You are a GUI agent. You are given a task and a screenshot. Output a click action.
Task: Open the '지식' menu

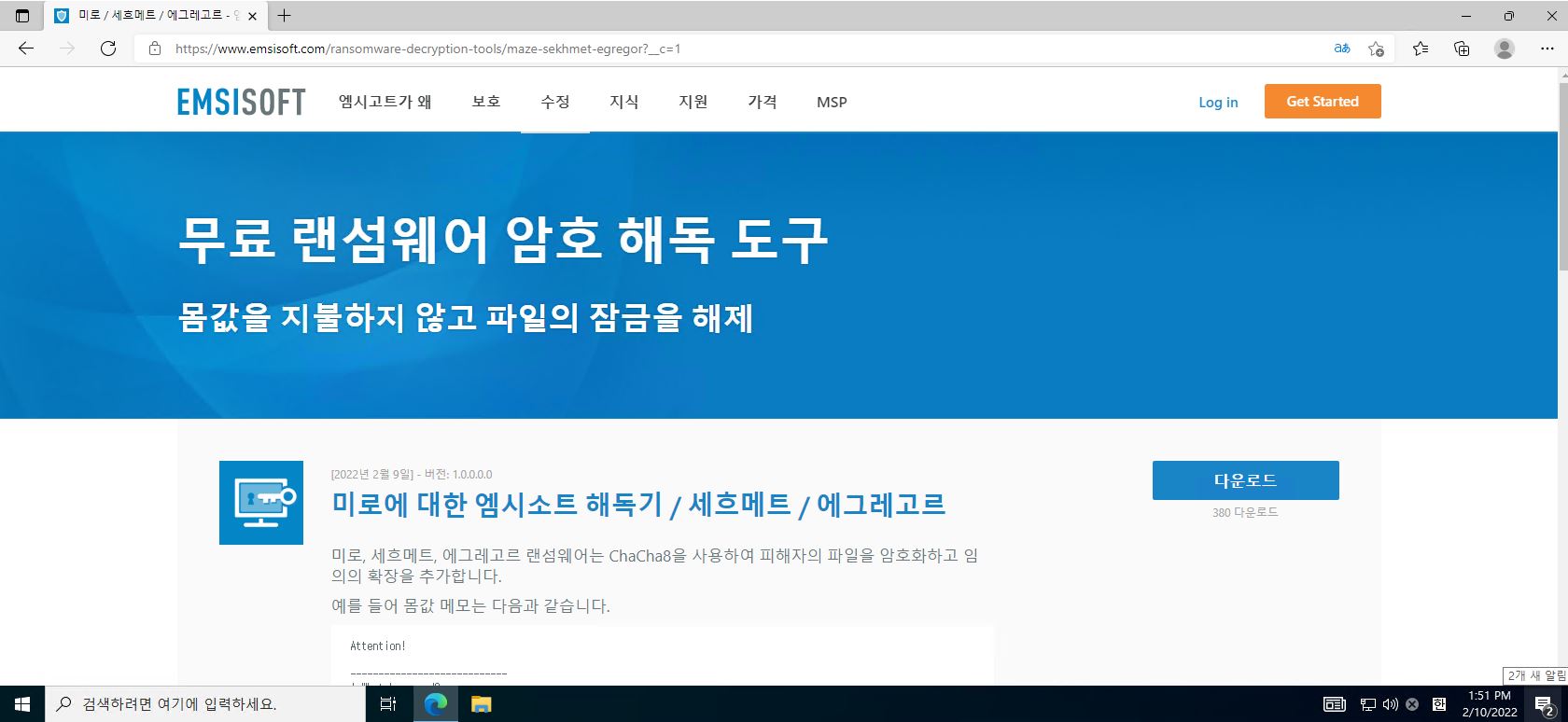pos(624,102)
